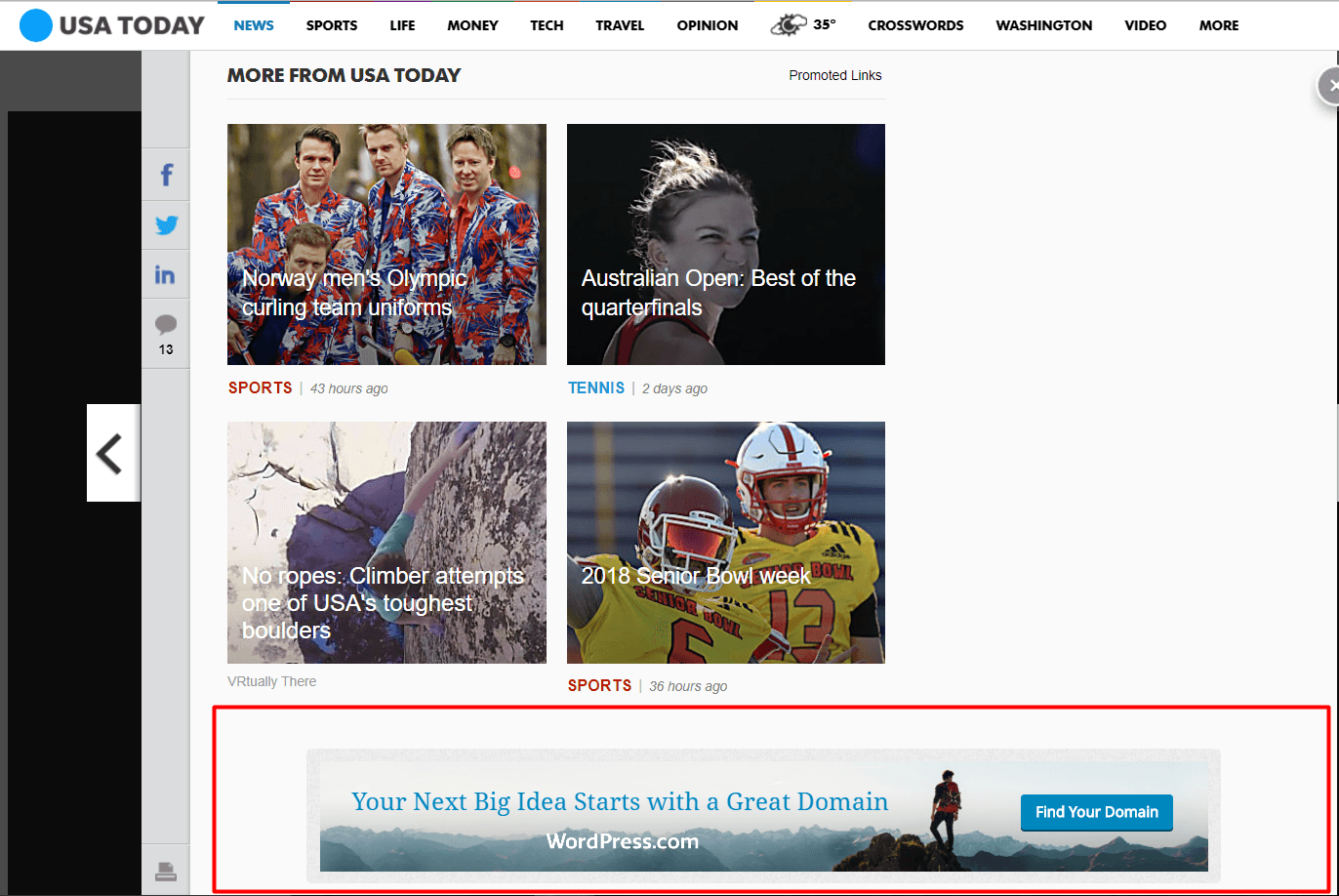Open Norway men's Olympic curling uniforms story
The height and width of the screenshot is (896, 1339).
[386, 244]
